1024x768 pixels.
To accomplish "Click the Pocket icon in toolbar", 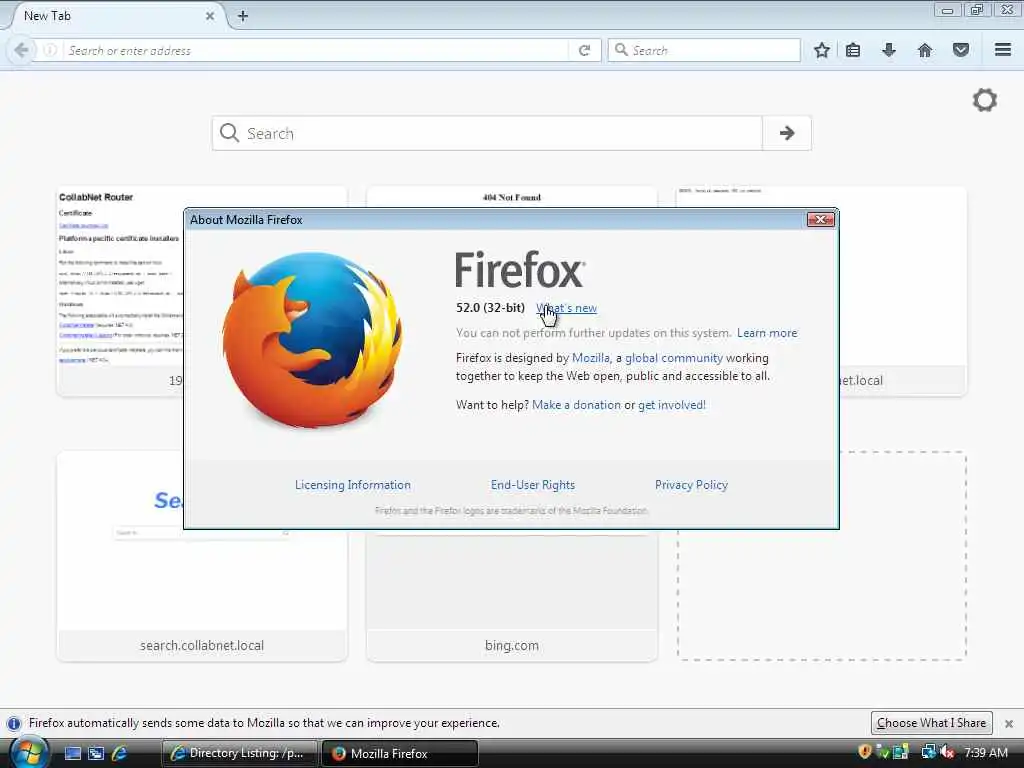I will point(961,50).
